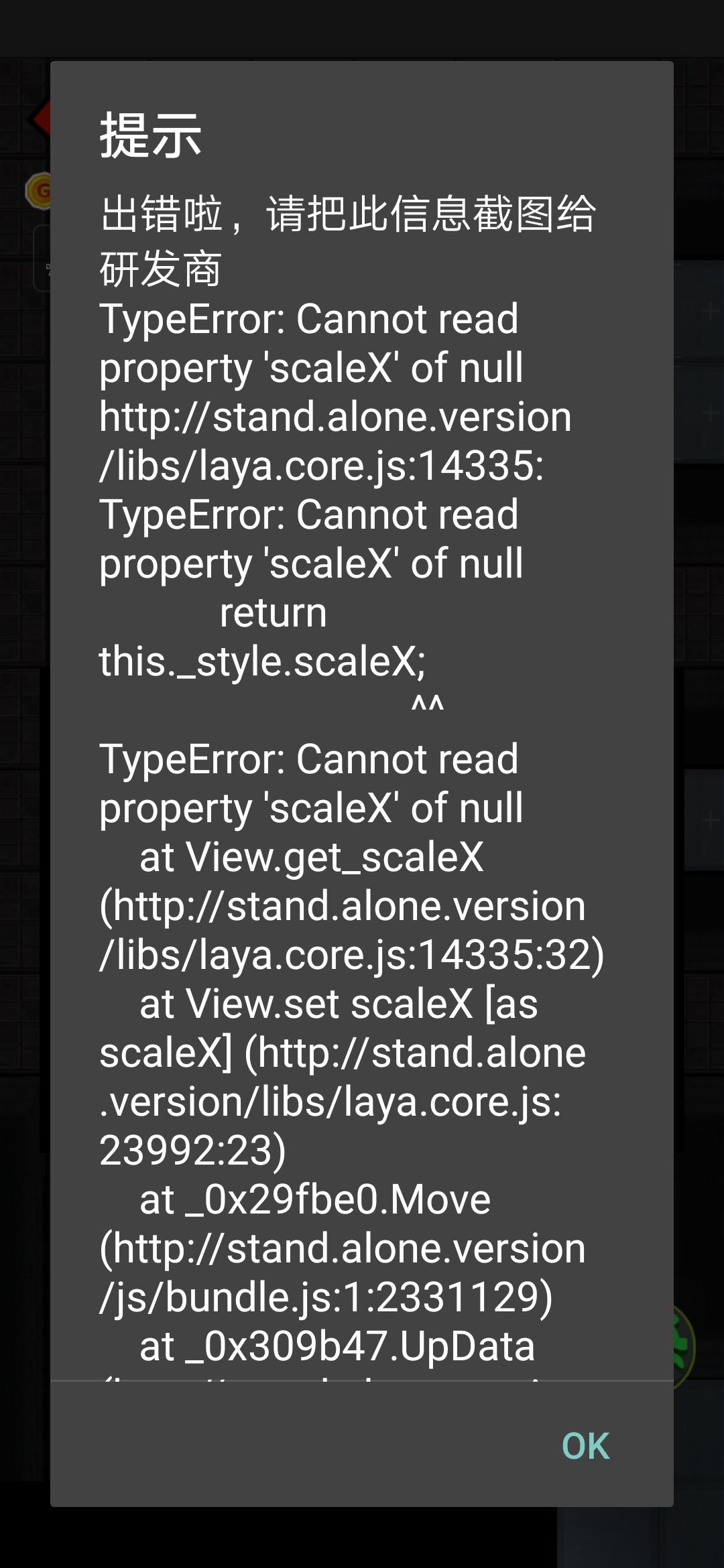Open the laya.core.js:14335: URL line

click(x=321, y=466)
